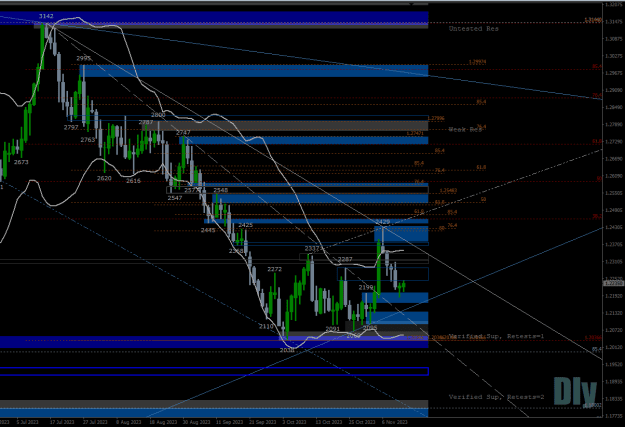This screenshot has height=427, width=625.
Task: Click the 2110 swing low label
Action: point(266,326)
